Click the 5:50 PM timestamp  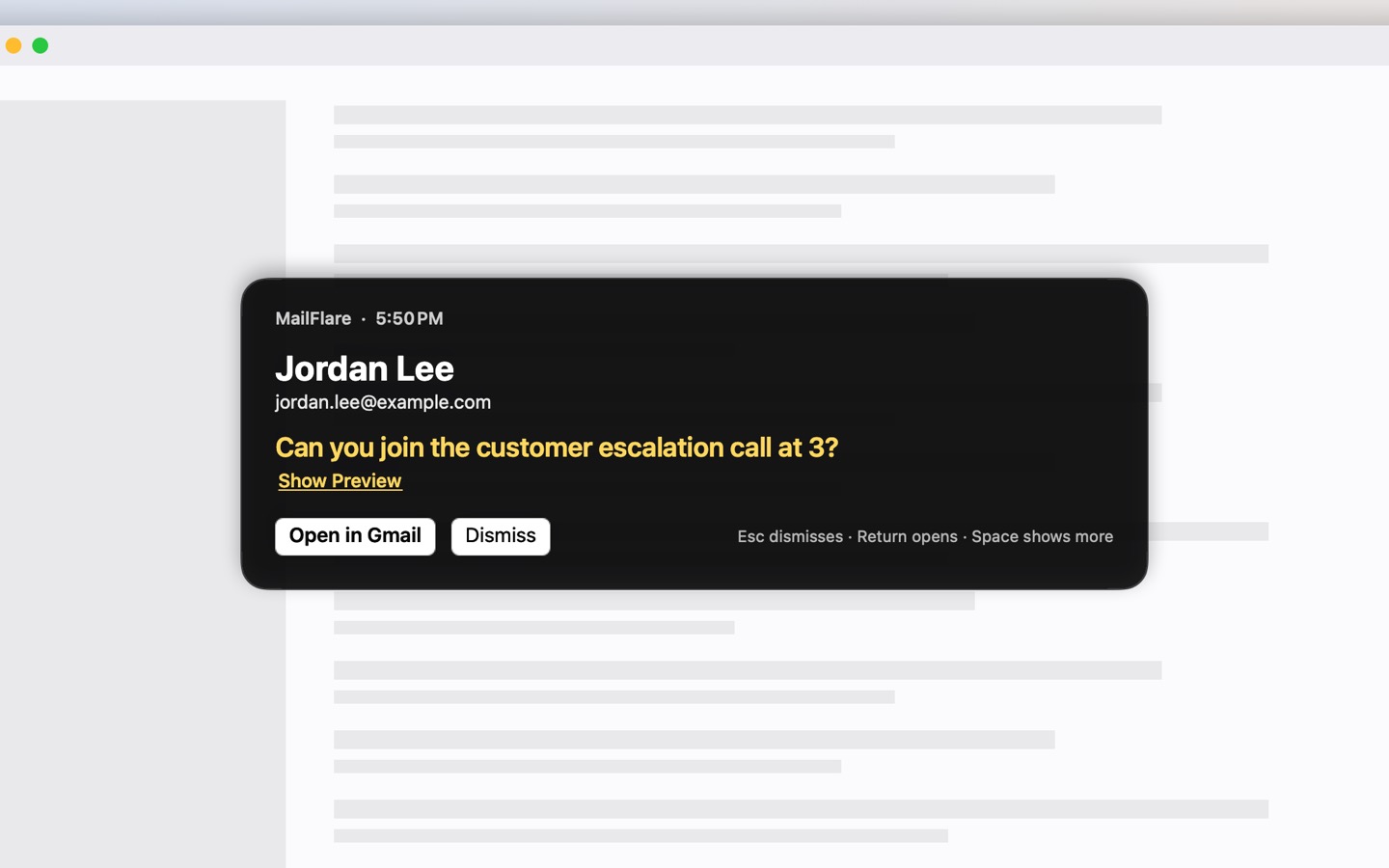409,318
